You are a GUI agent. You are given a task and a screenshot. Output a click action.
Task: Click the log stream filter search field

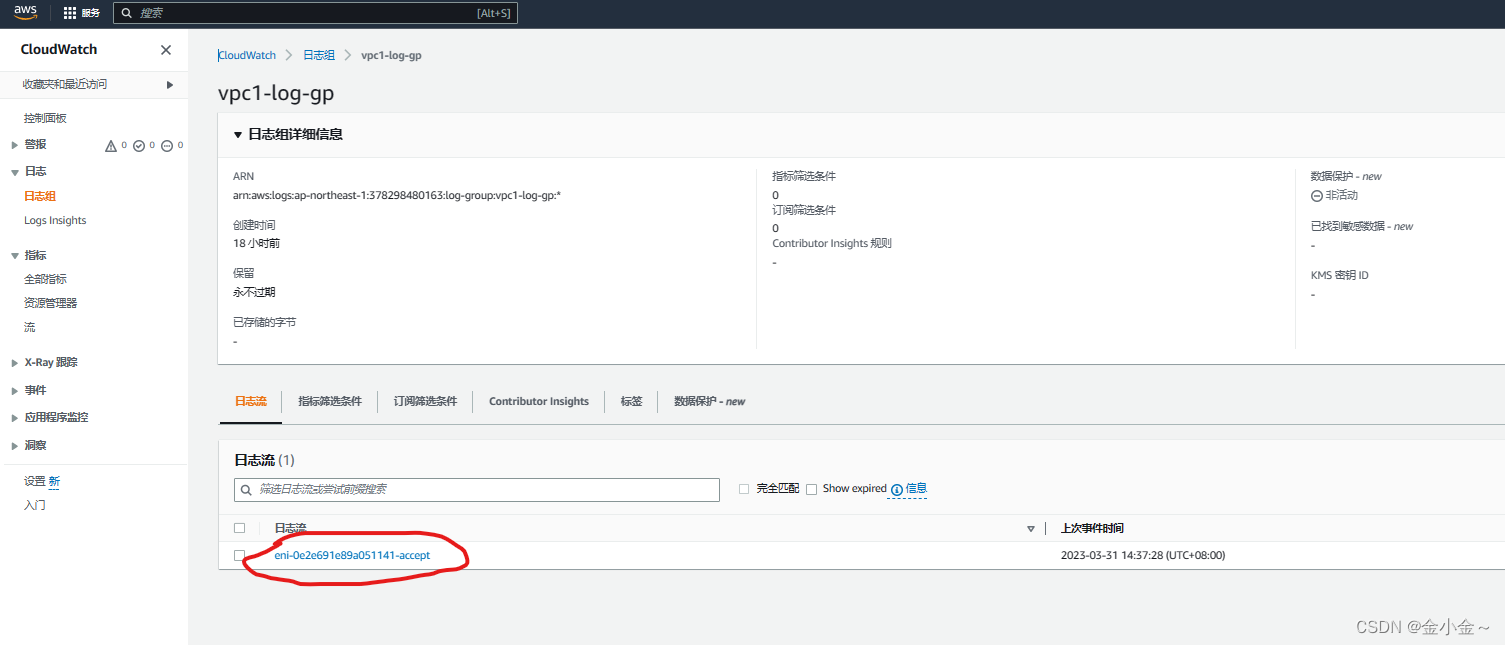[477, 489]
